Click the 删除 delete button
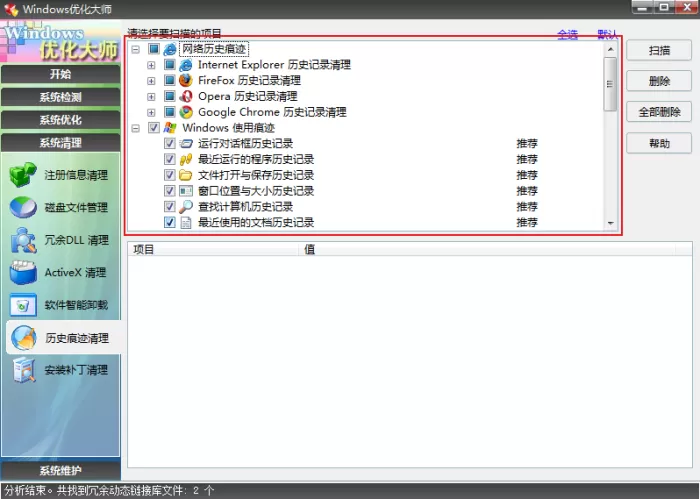The width and height of the screenshot is (700, 499). pyautogui.click(x=659, y=81)
